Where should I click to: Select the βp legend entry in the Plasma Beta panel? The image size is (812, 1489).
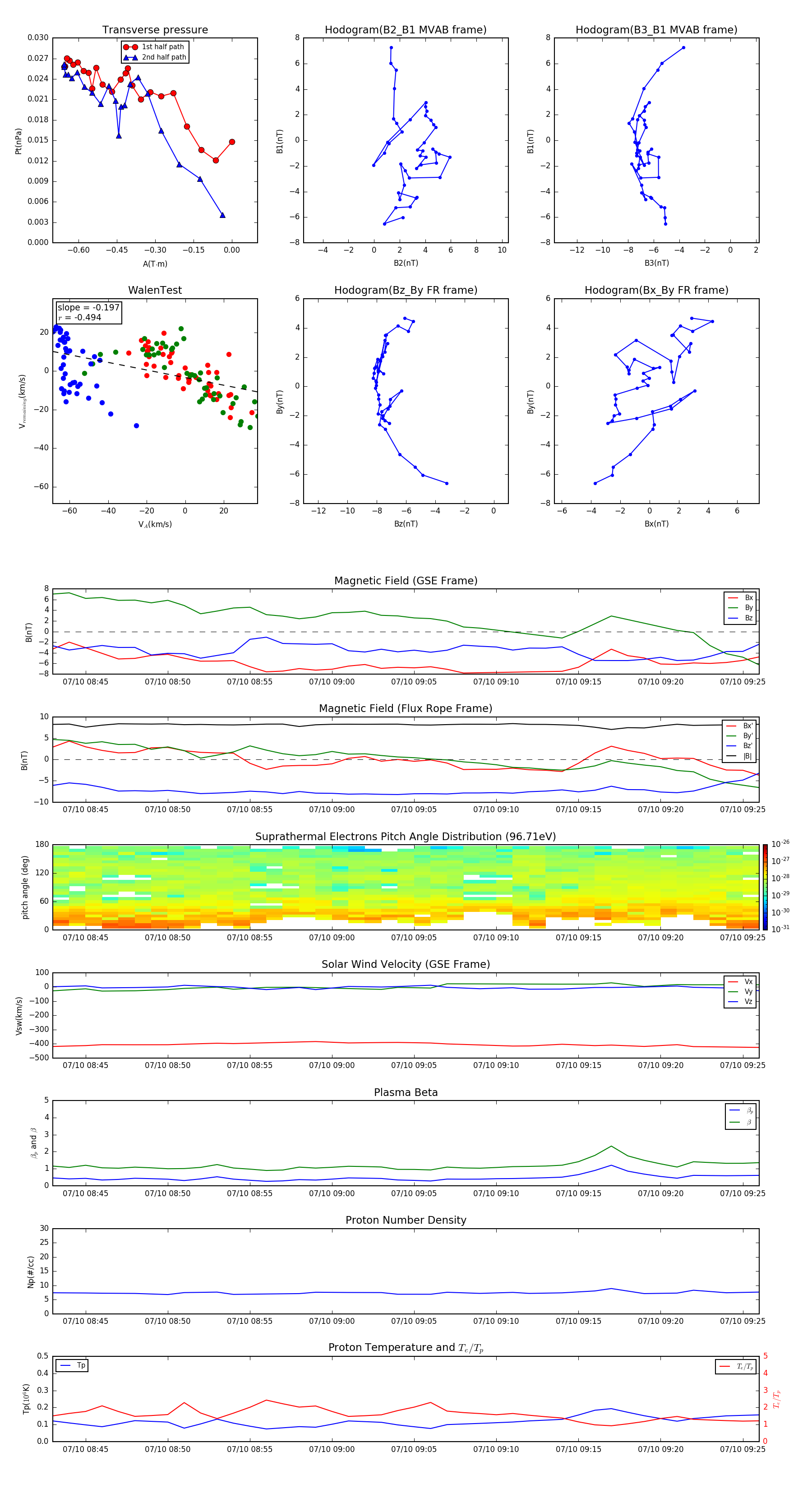741,1110
